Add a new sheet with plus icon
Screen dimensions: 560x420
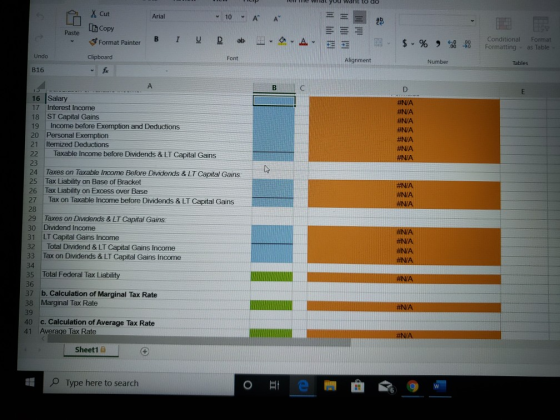coord(144,351)
